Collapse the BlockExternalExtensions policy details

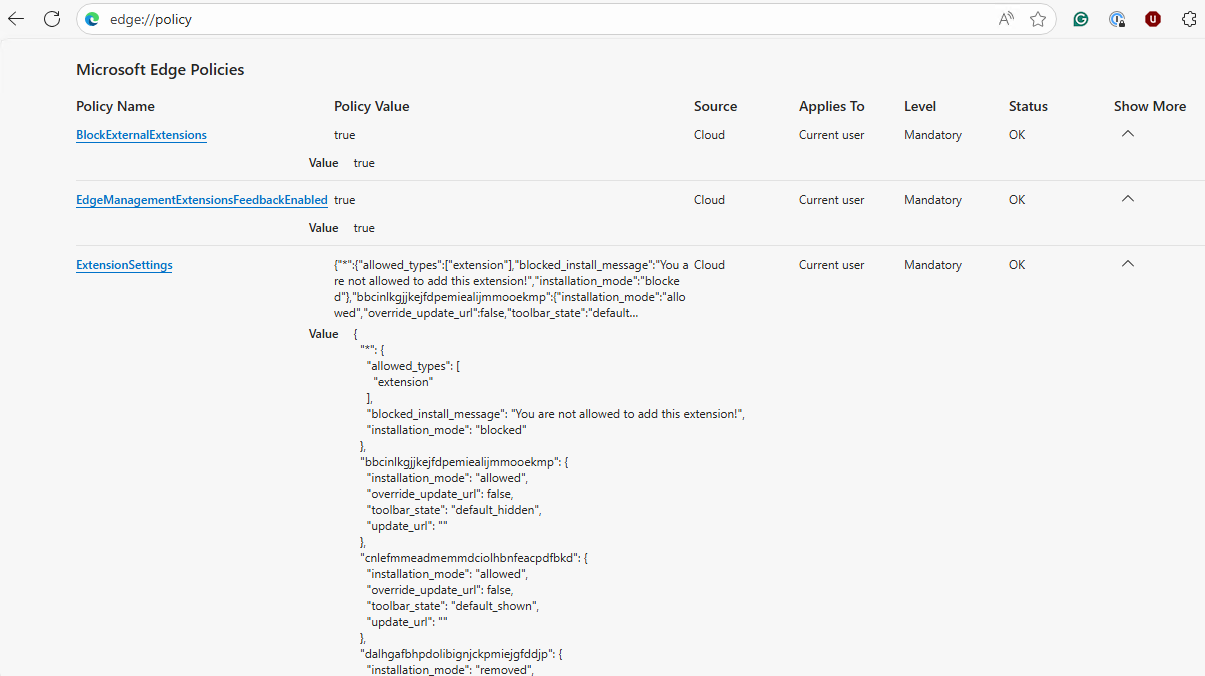(x=1127, y=134)
